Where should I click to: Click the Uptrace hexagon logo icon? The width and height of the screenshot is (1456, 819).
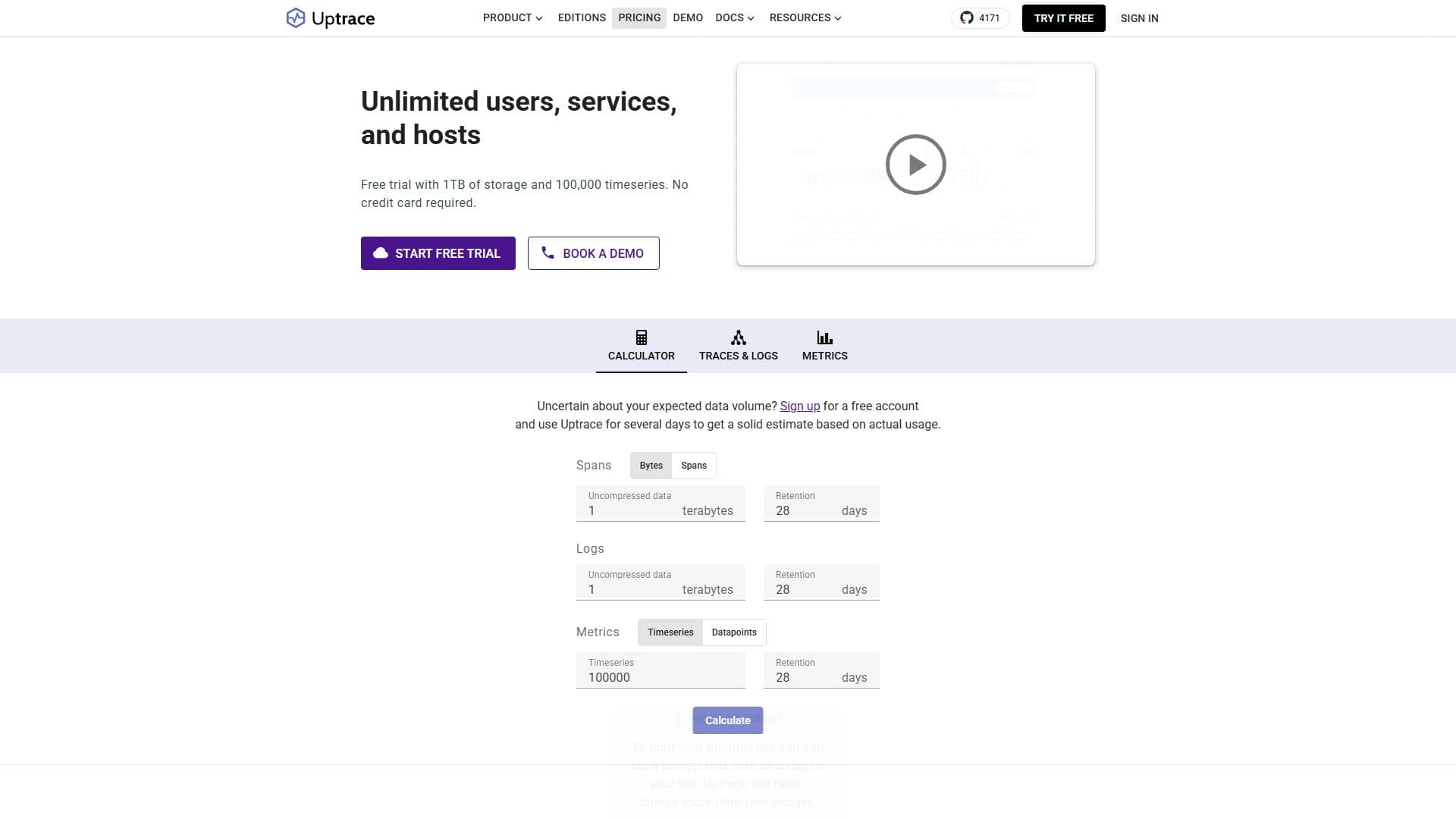(x=295, y=18)
